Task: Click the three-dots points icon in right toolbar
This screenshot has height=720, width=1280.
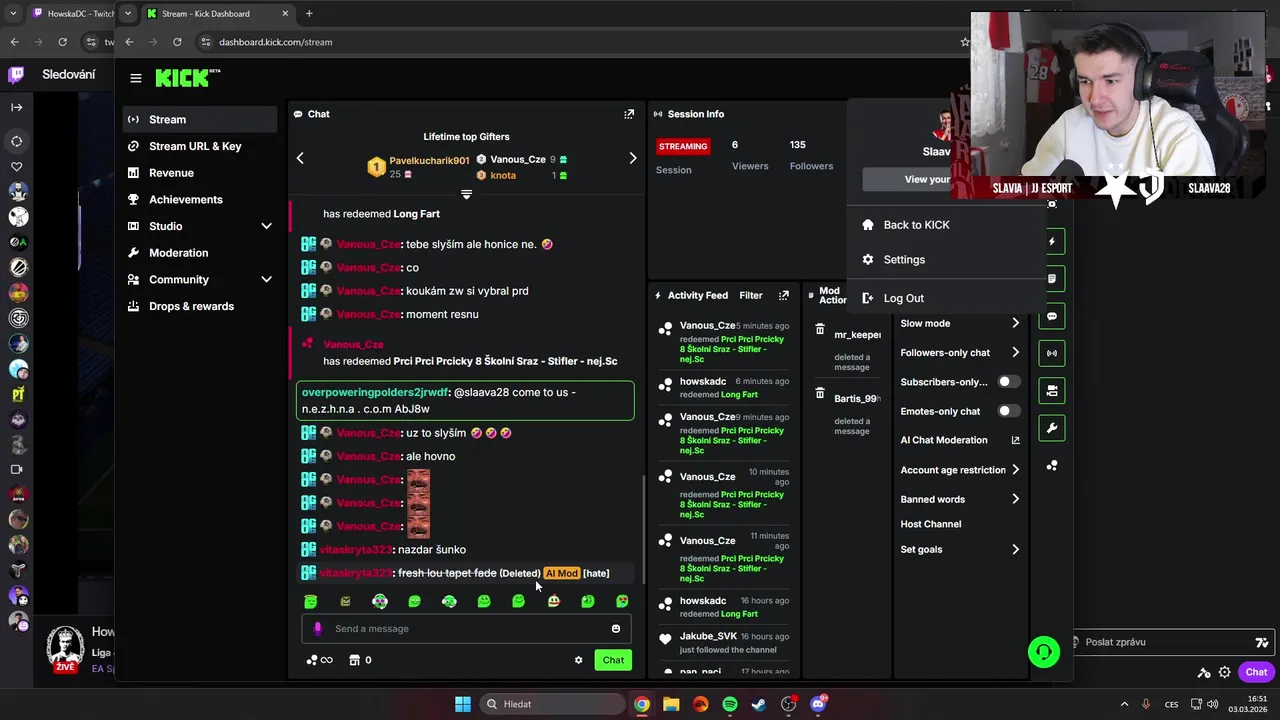Action: [1052, 465]
